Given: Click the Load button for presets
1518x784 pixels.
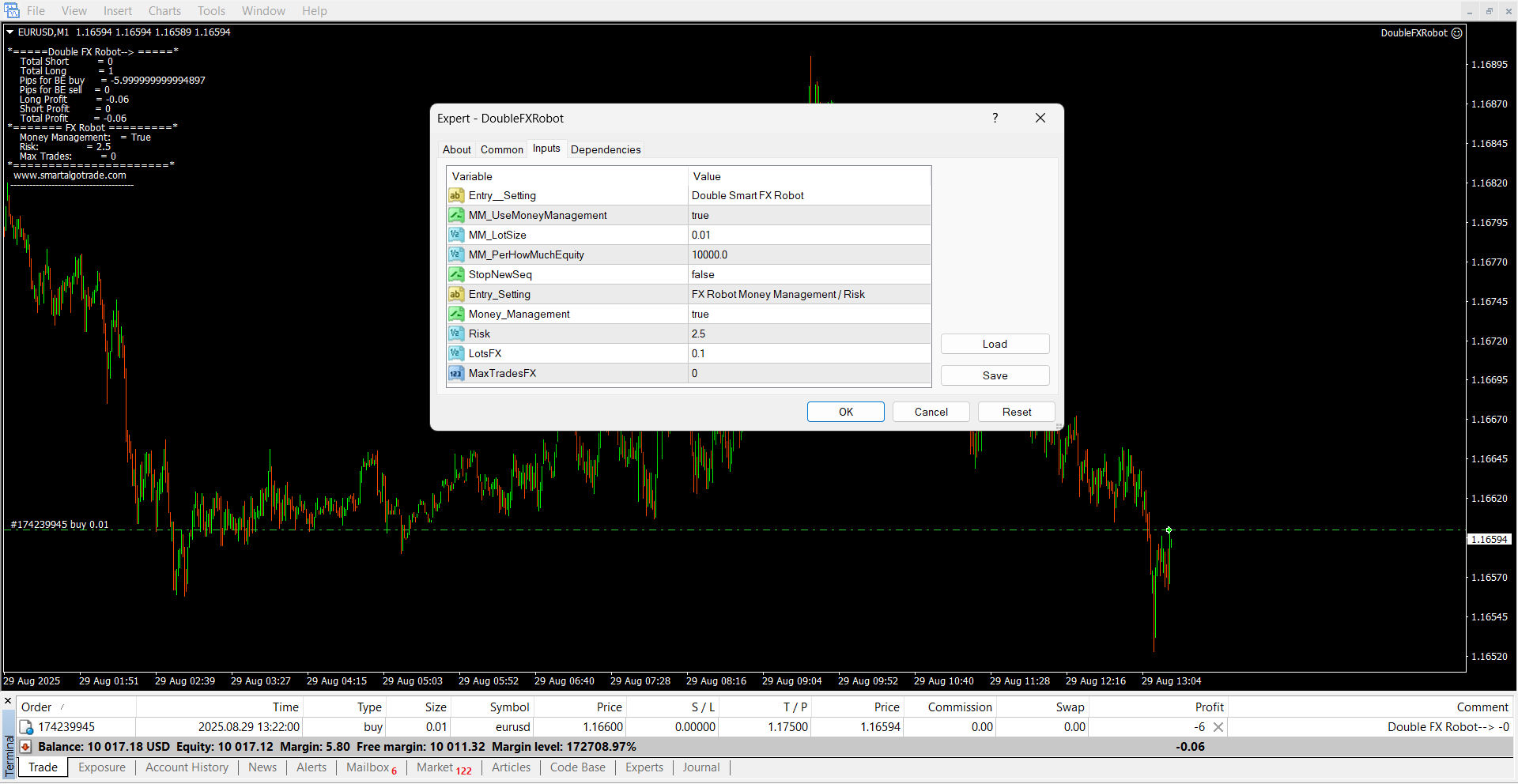Looking at the screenshot, I should 995,344.
